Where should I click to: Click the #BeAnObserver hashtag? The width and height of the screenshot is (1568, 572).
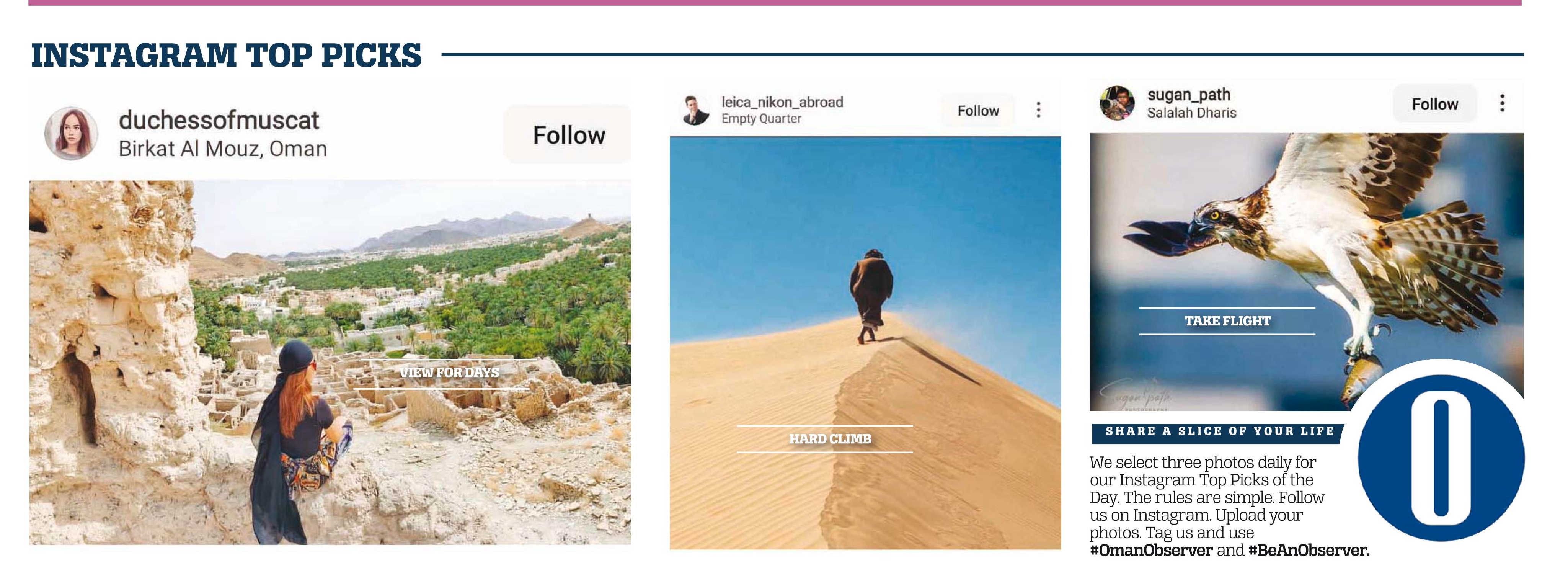coord(1309,550)
